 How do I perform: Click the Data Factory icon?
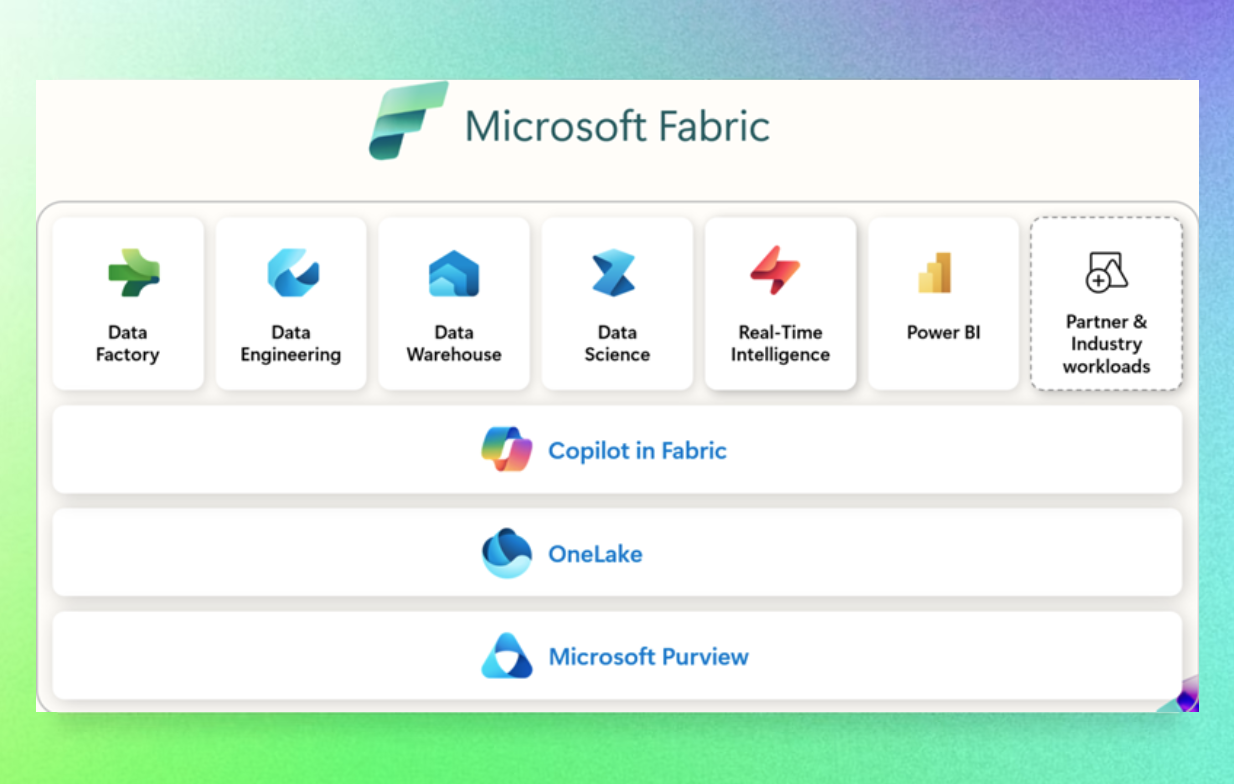pyautogui.click(x=134, y=273)
